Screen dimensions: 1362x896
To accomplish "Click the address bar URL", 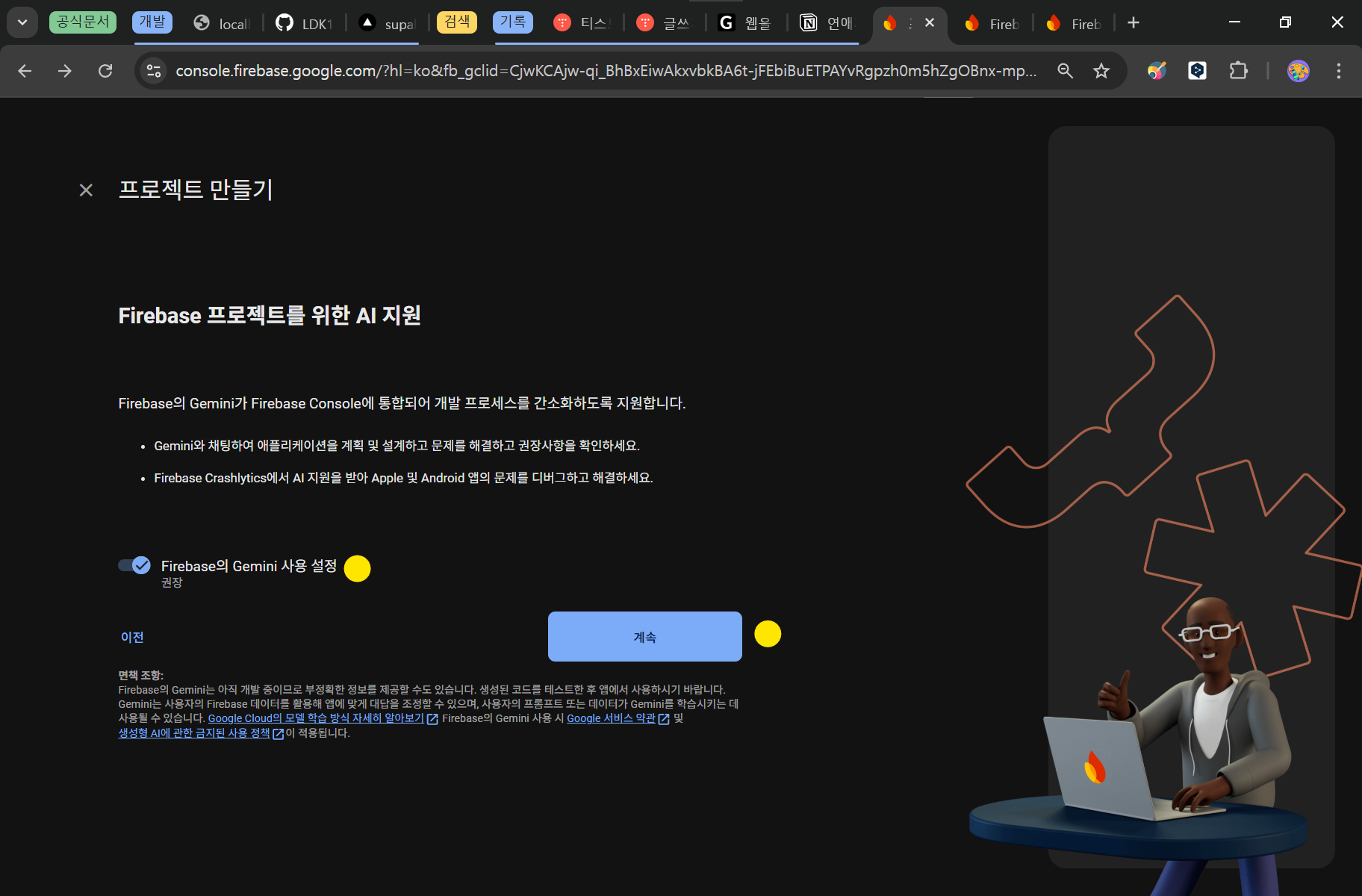I will click(x=606, y=71).
